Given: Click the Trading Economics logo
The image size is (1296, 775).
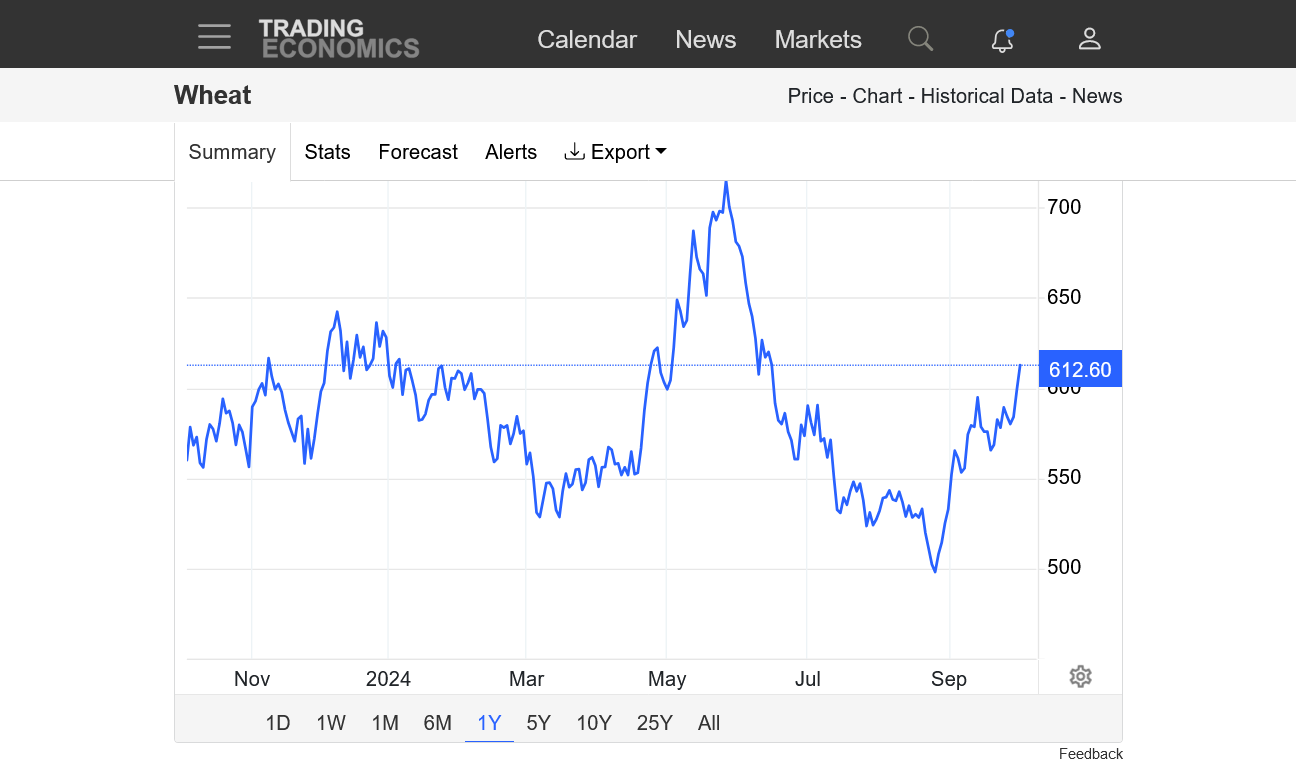Looking at the screenshot, I should pos(339,39).
